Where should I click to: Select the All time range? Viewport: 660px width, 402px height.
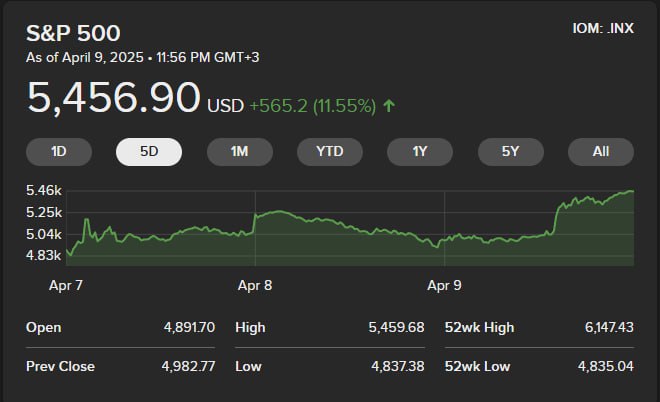click(x=601, y=151)
